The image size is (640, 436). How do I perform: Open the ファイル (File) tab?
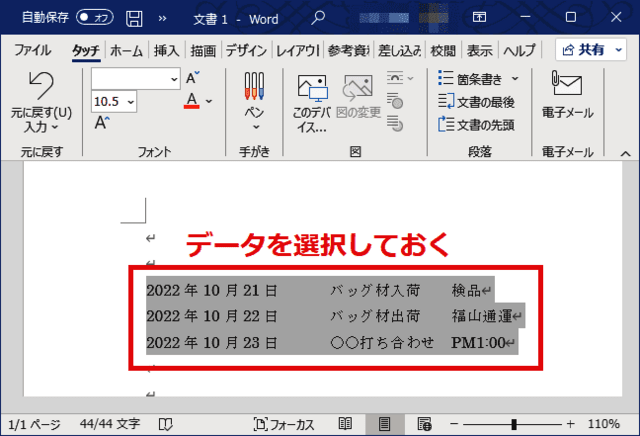tap(33, 50)
